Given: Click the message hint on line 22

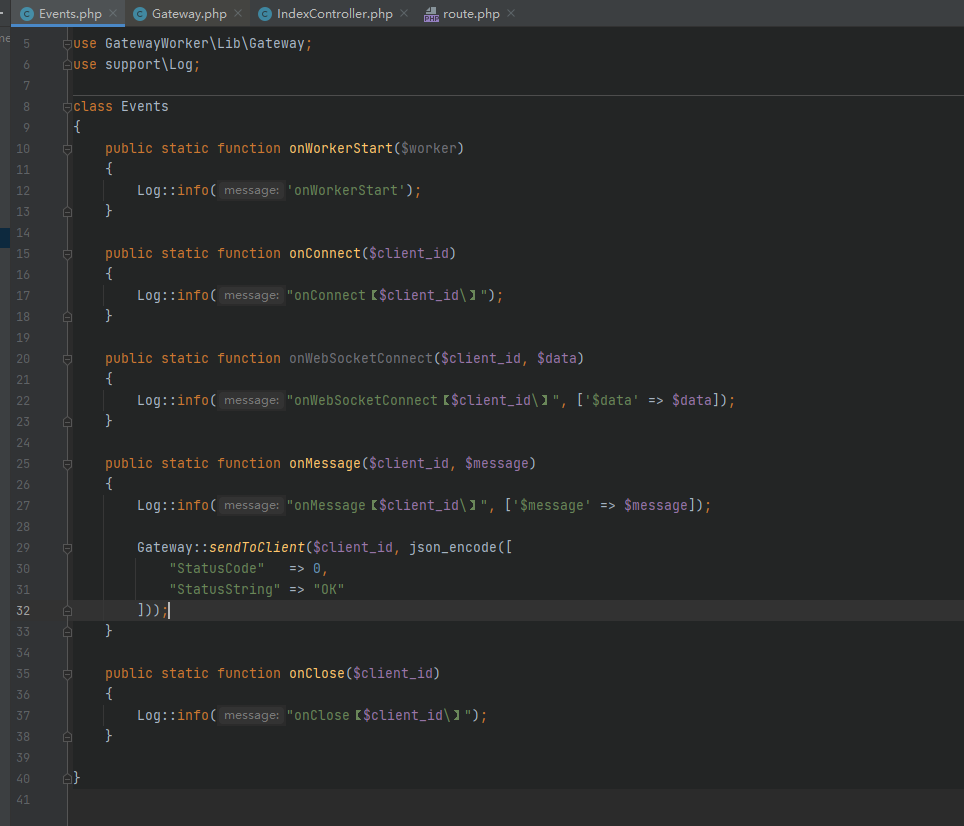Looking at the screenshot, I should [251, 401].
